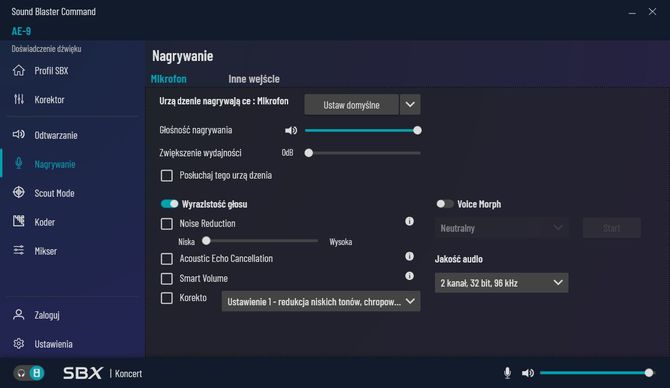Enable the Voice Morph switch
Viewport: 670px width, 388px height.
click(444, 204)
